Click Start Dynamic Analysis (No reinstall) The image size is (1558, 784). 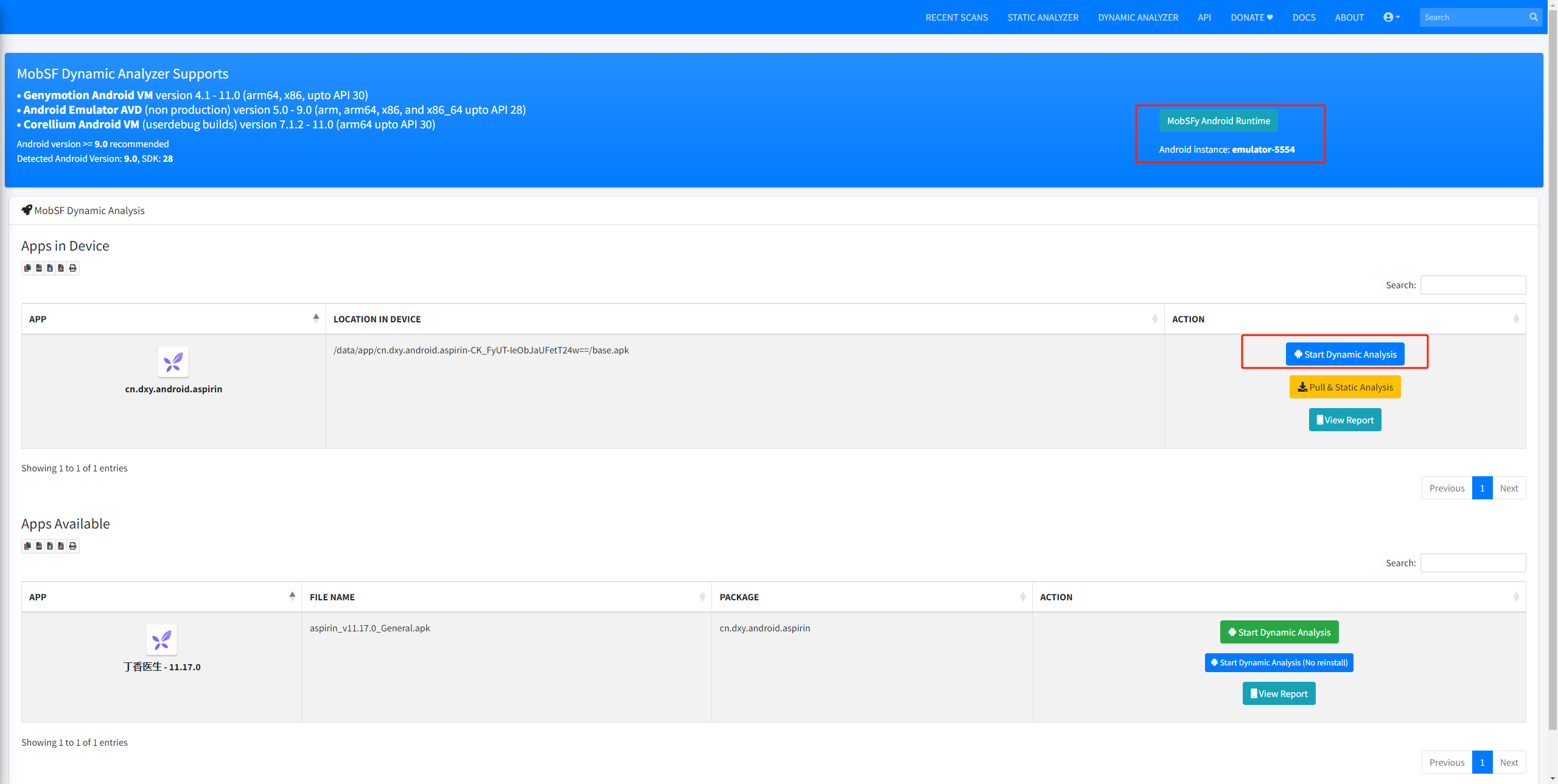tap(1279, 662)
